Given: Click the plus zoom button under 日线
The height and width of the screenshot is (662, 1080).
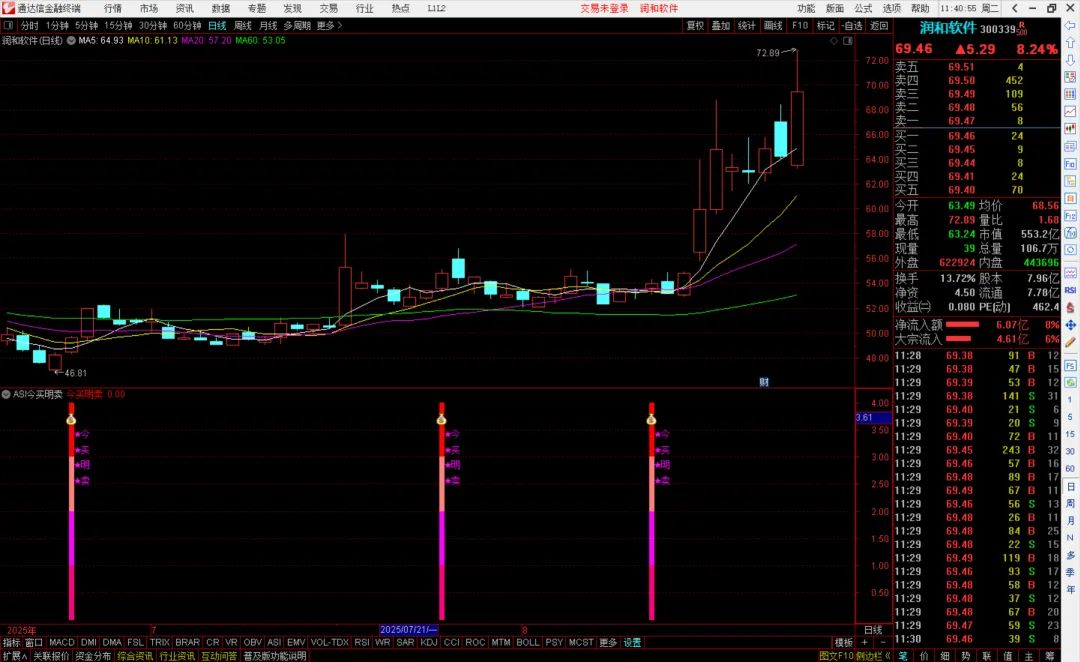Looking at the screenshot, I should (x=864, y=642).
